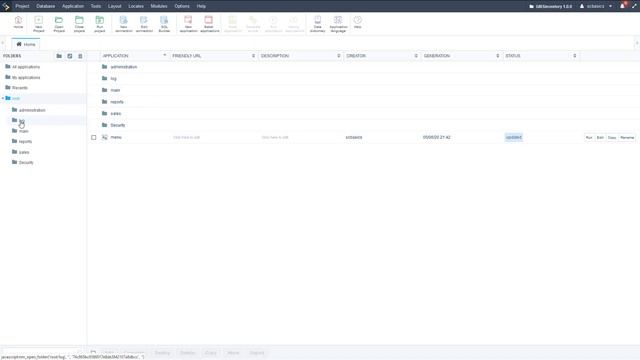Open the user account dropdown
The height and width of the screenshot is (360, 640).
(596, 6)
